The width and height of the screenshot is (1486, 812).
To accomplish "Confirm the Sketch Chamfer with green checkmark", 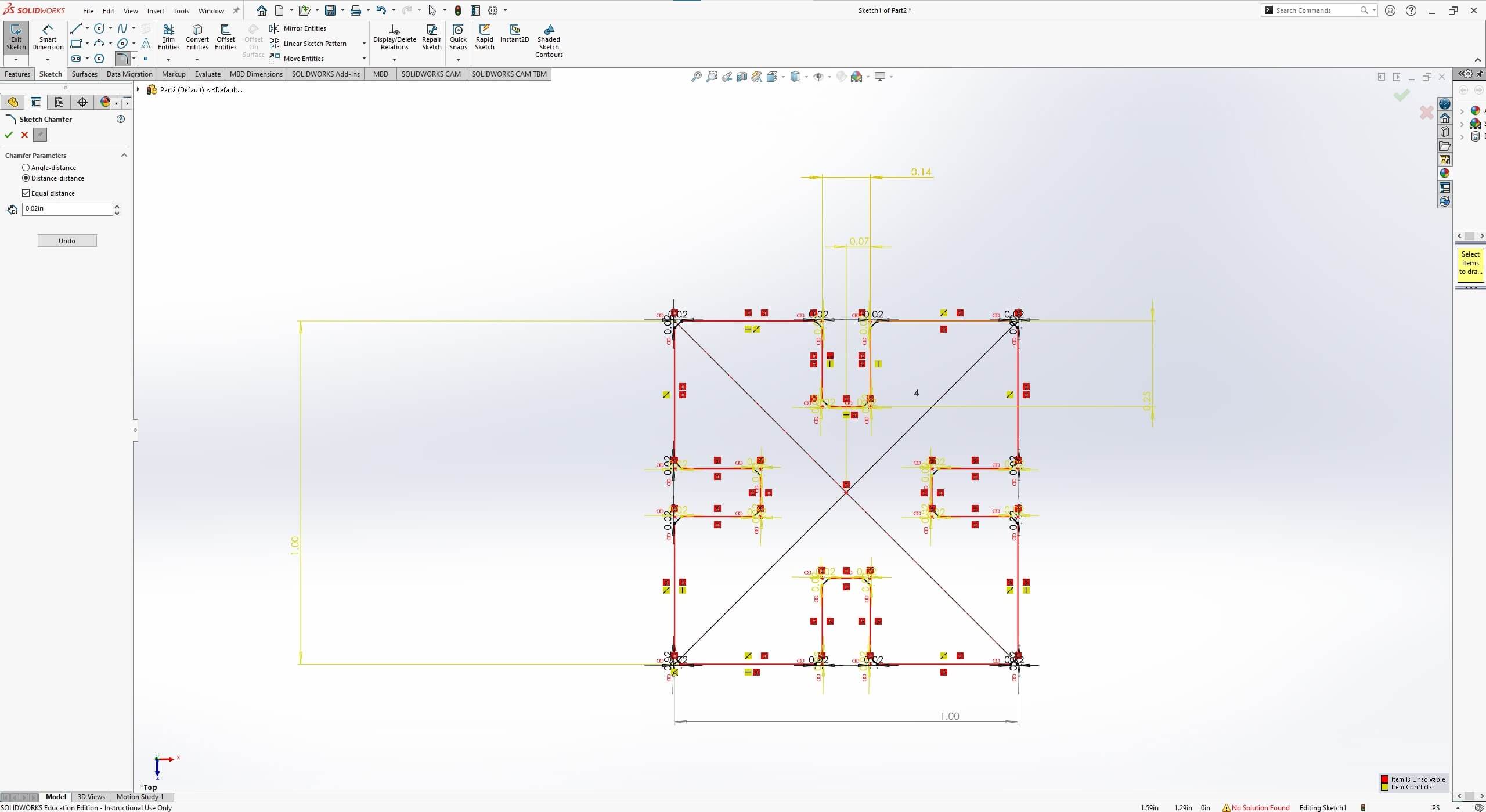I will (x=9, y=135).
